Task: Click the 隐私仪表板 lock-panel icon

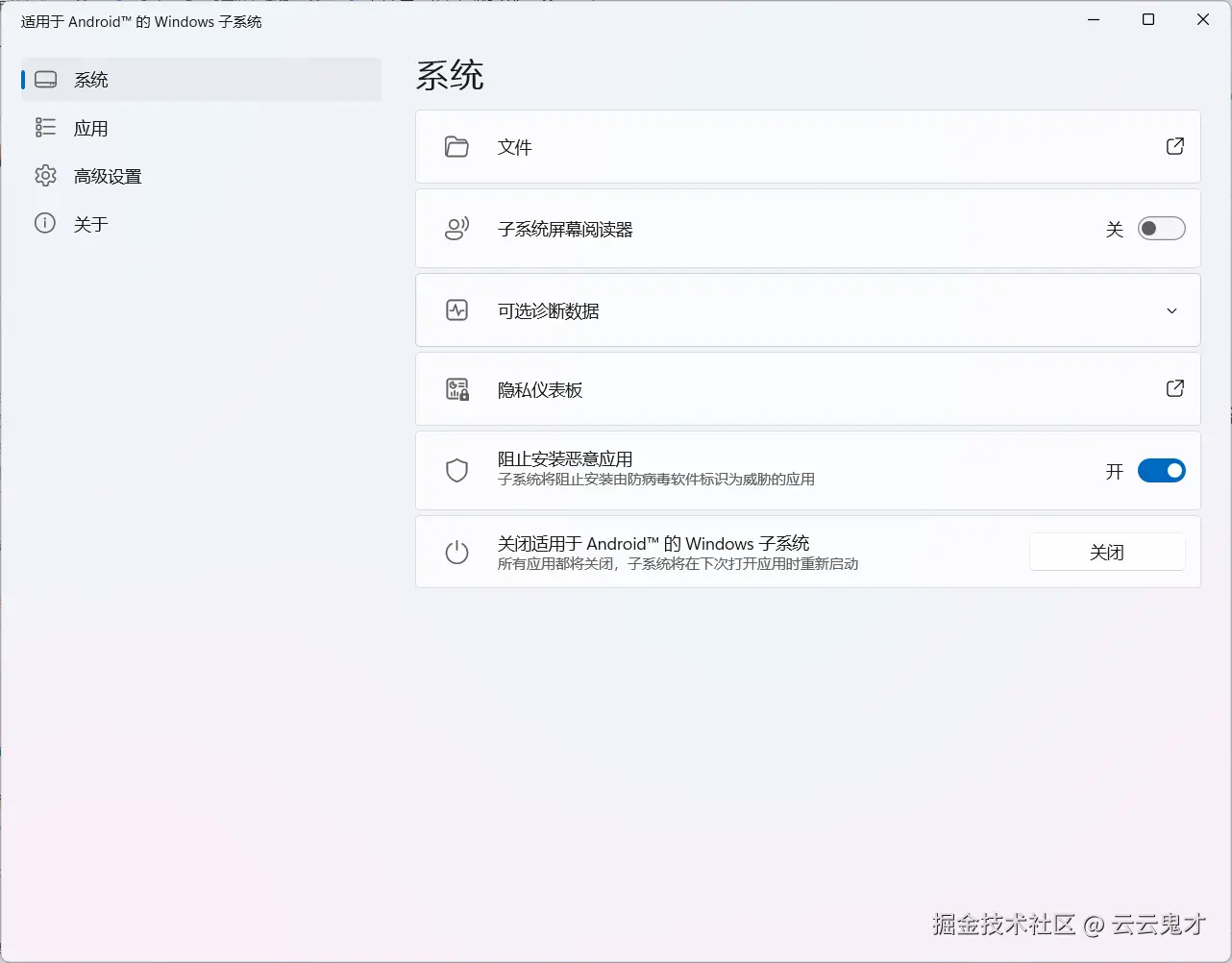Action: pyautogui.click(x=457, y=389)
